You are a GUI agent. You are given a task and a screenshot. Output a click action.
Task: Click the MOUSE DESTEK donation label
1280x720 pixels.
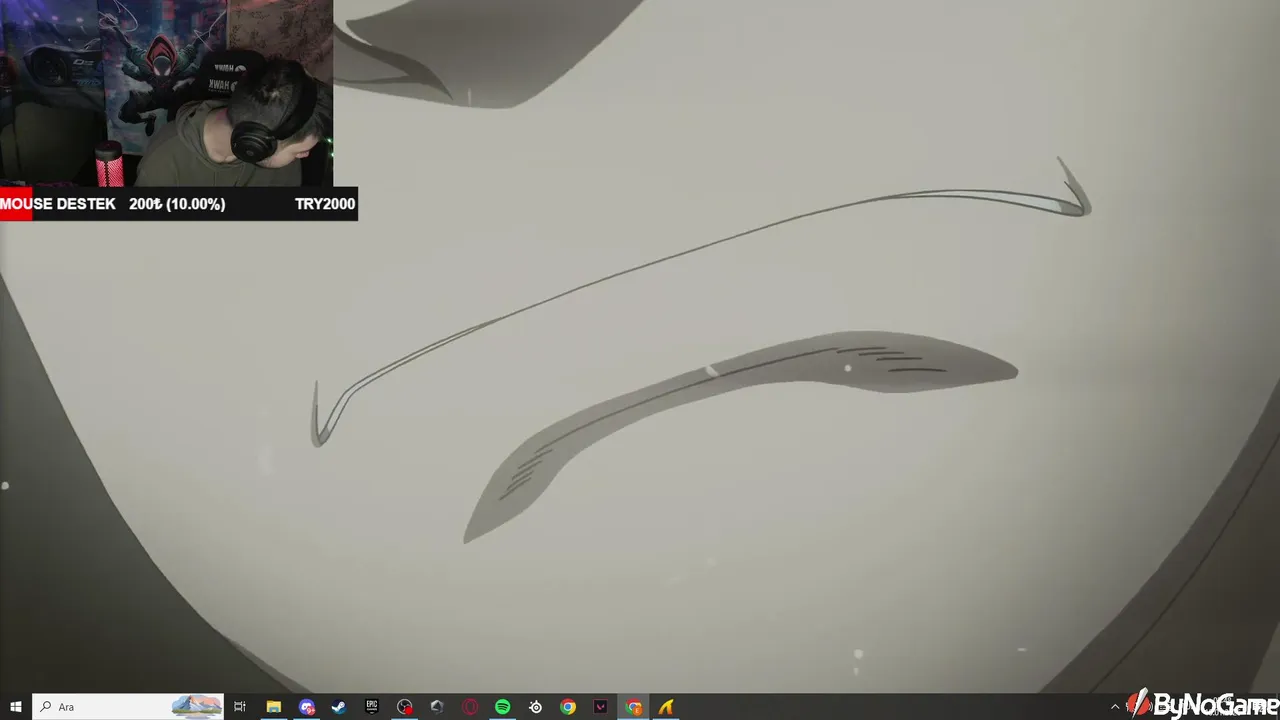coord(58,204)
